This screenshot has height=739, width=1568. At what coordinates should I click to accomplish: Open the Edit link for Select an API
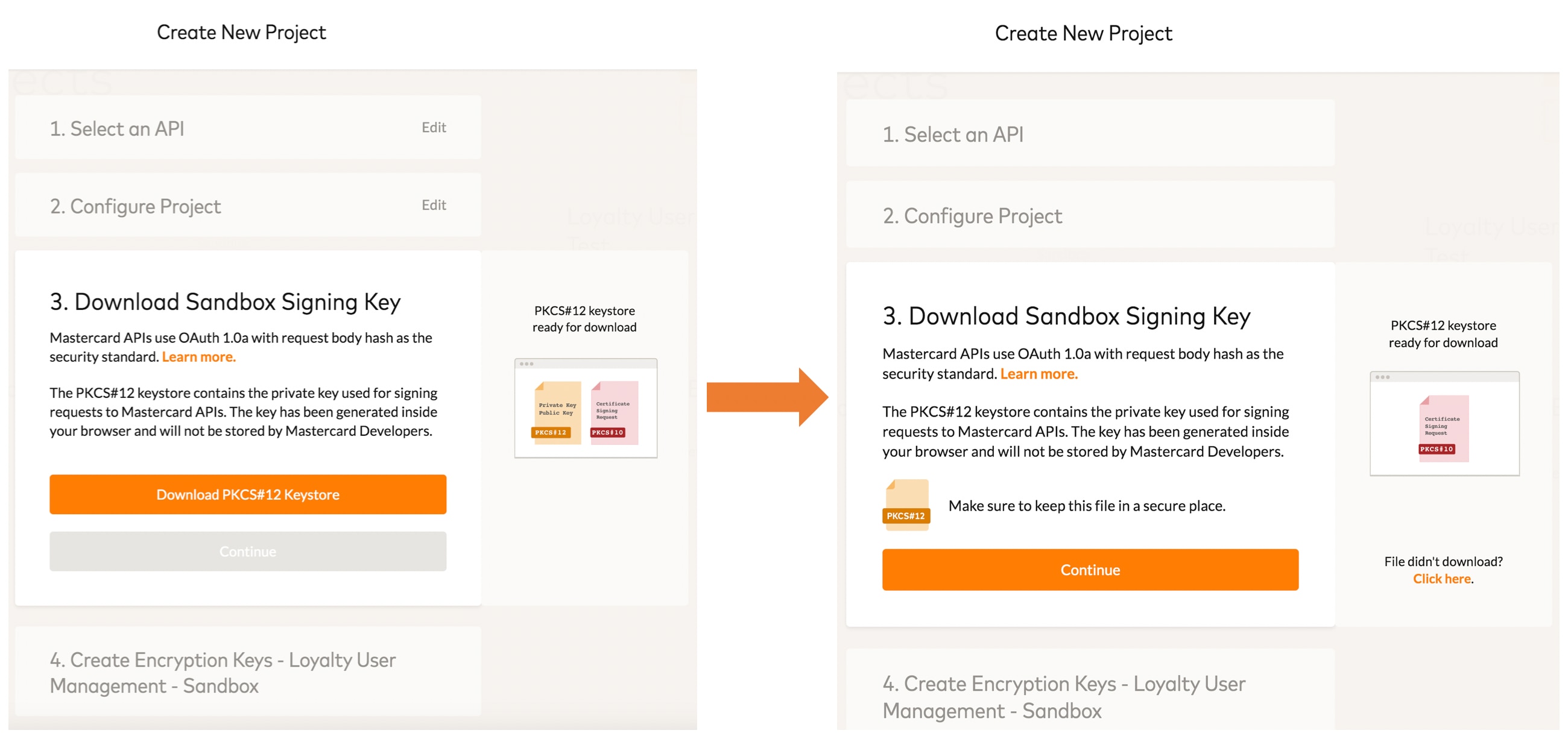tap(434, 128)
